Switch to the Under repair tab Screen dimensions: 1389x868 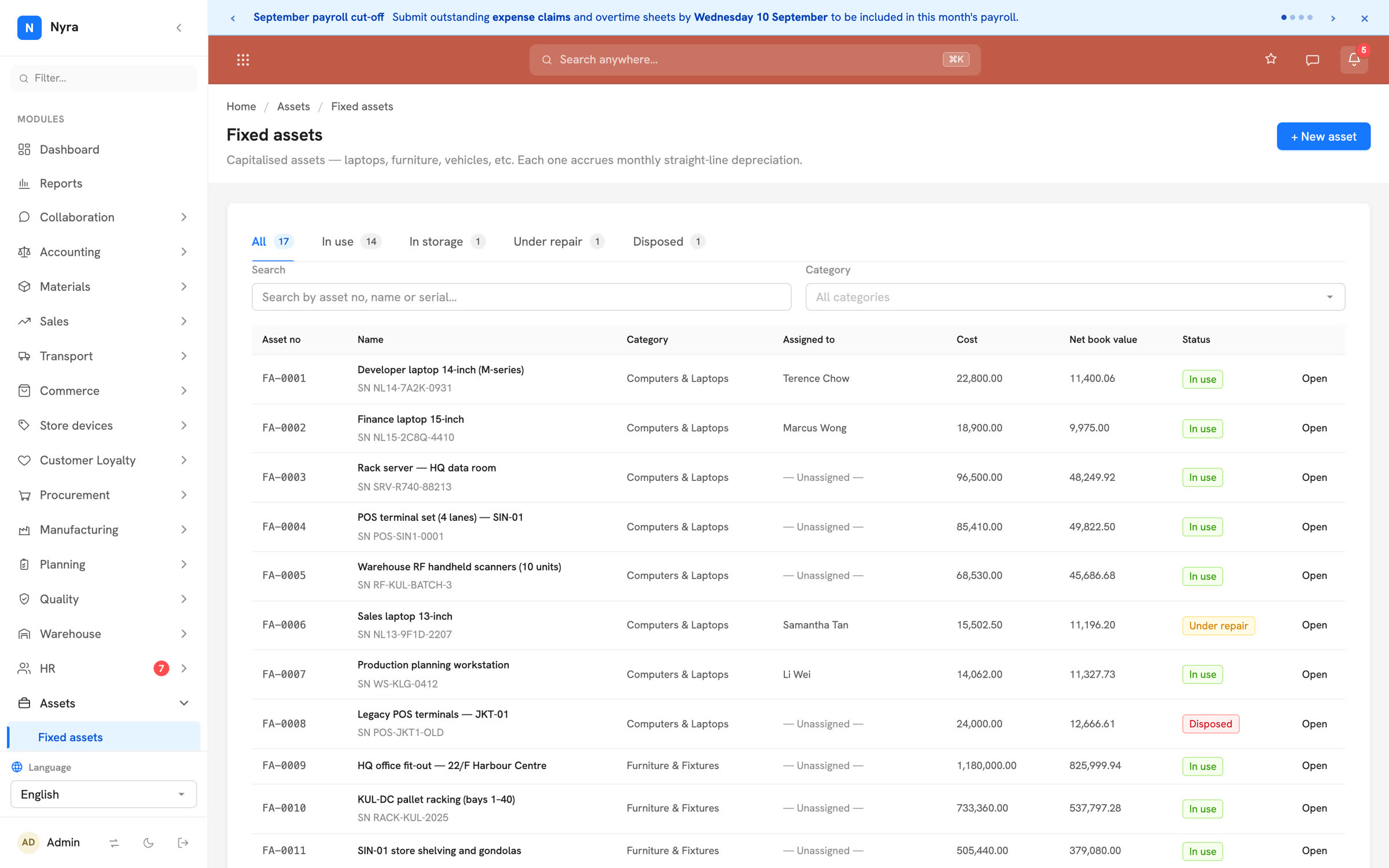point(558,241)
